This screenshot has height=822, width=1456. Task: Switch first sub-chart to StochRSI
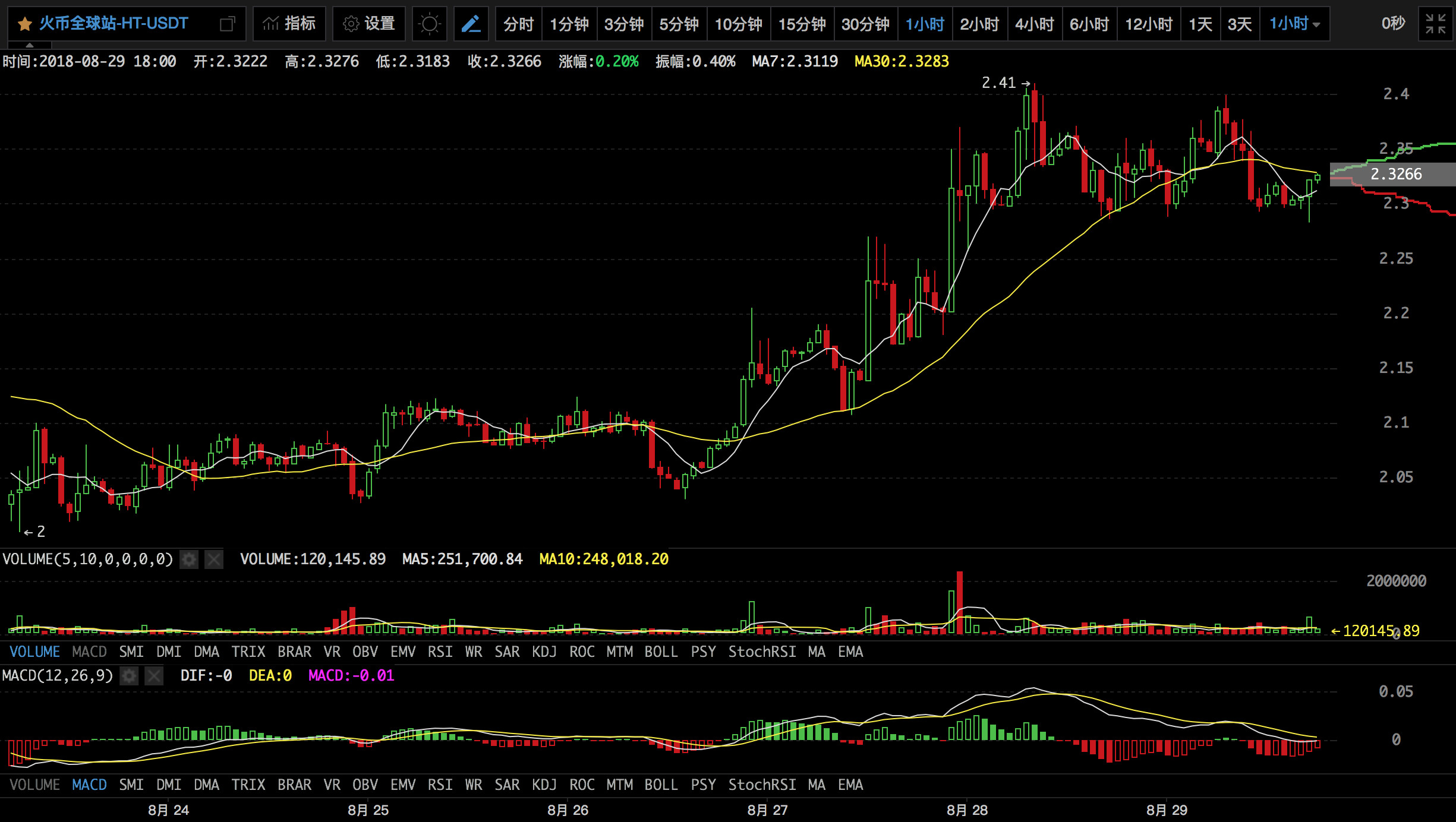coord(762,652)
